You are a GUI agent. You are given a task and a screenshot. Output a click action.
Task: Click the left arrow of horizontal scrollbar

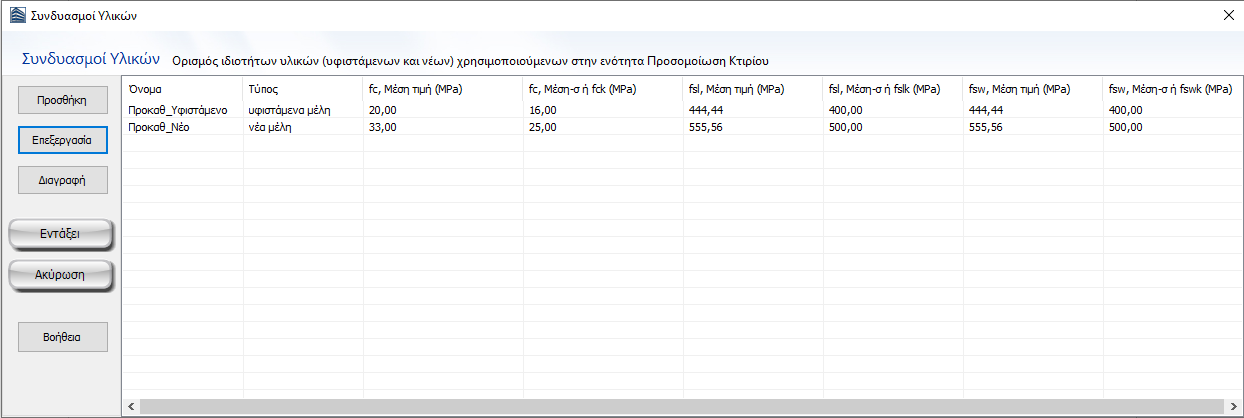pyautogui.click(x=131, y=406)
